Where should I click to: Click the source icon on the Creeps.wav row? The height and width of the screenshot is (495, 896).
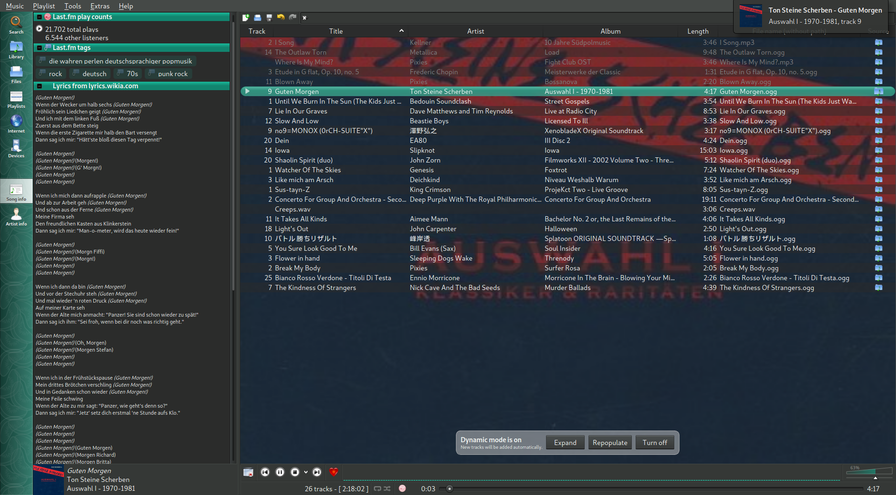point(878,209)
